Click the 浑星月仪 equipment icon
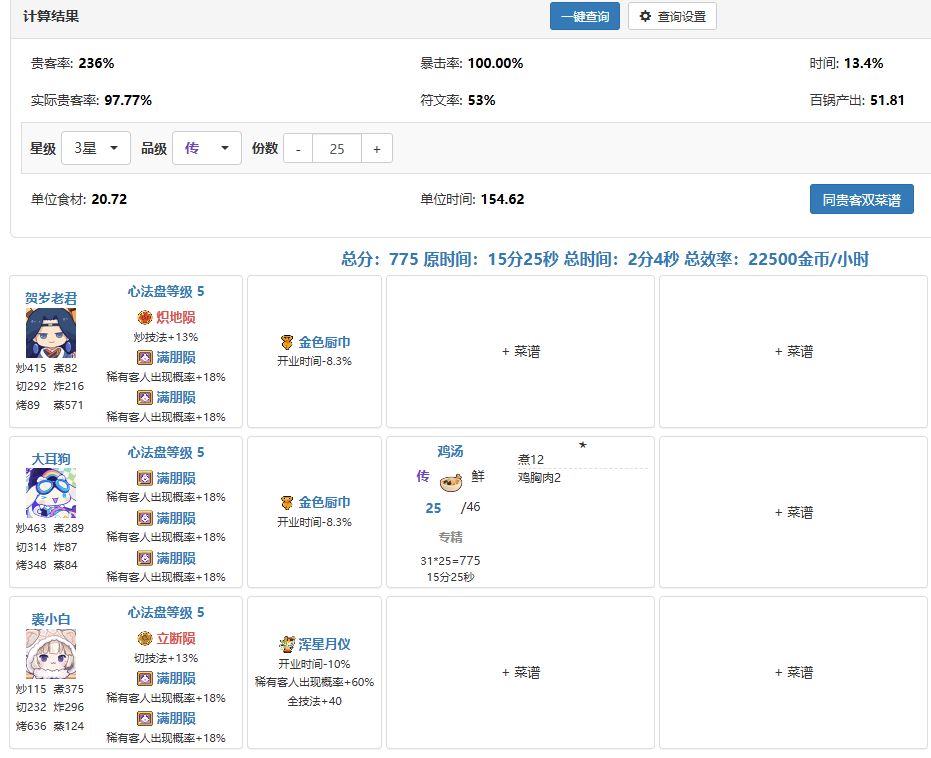 coord(287,644)
